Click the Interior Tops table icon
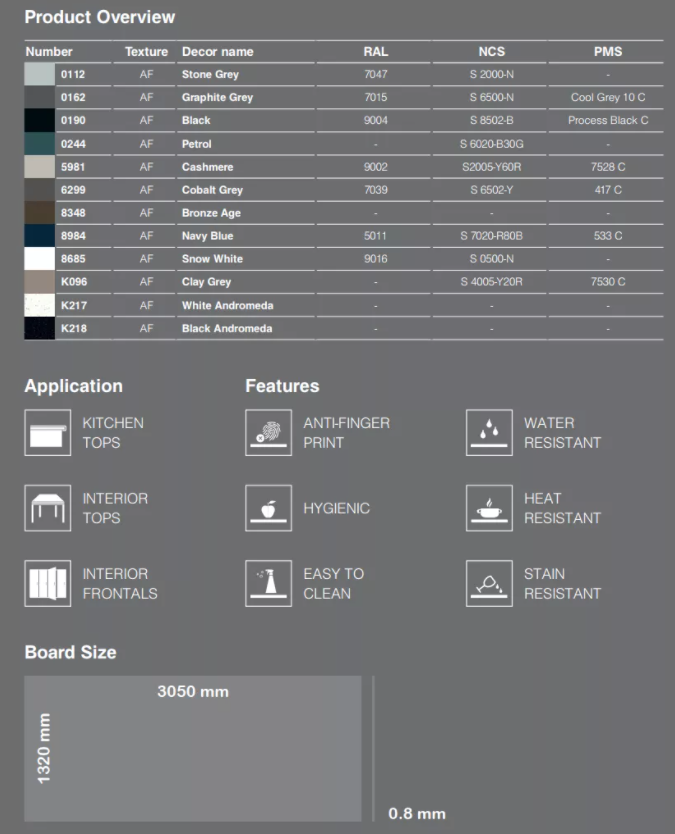This screenshot has height=834, width=675. [47, 508]
